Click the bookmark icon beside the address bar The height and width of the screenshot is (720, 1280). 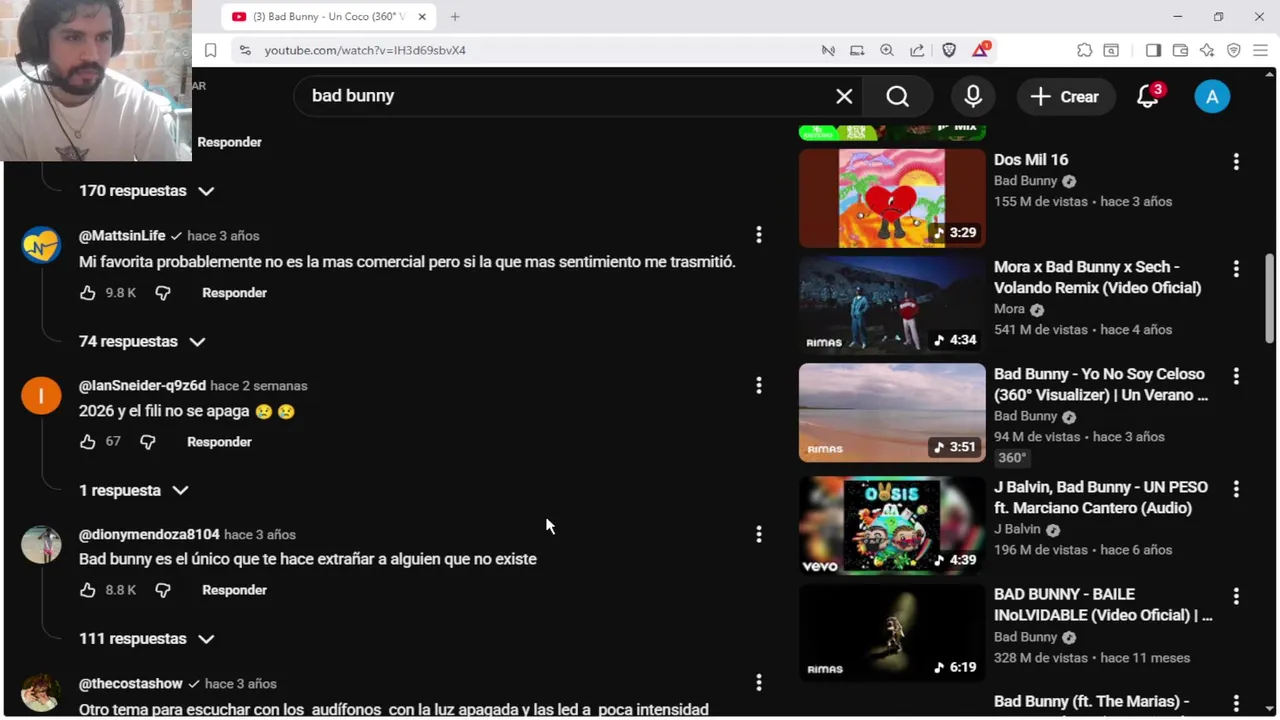[x=210, y=50]
